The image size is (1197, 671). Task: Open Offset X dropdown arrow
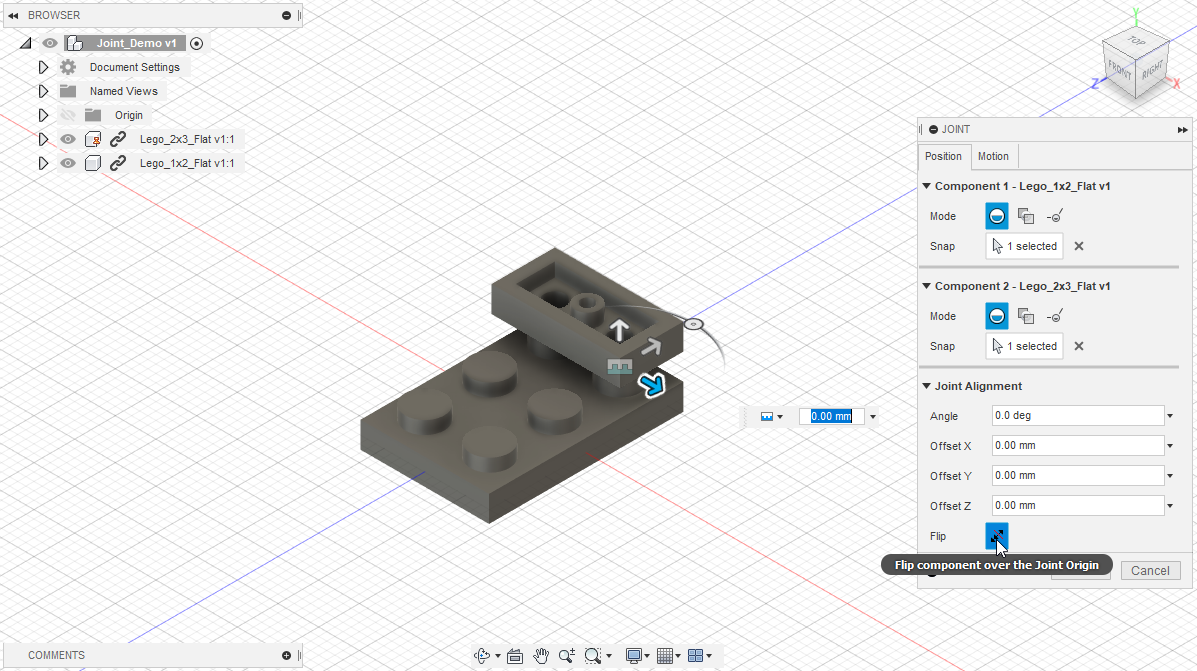[x=1170, y=446]
